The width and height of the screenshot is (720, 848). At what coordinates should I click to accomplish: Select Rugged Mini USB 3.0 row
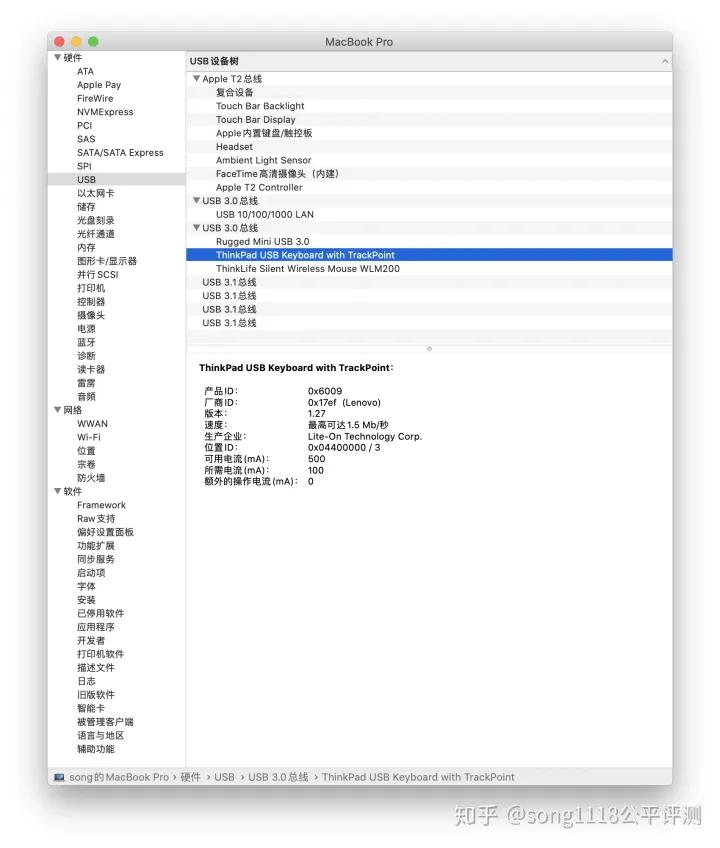pos(430,241)
